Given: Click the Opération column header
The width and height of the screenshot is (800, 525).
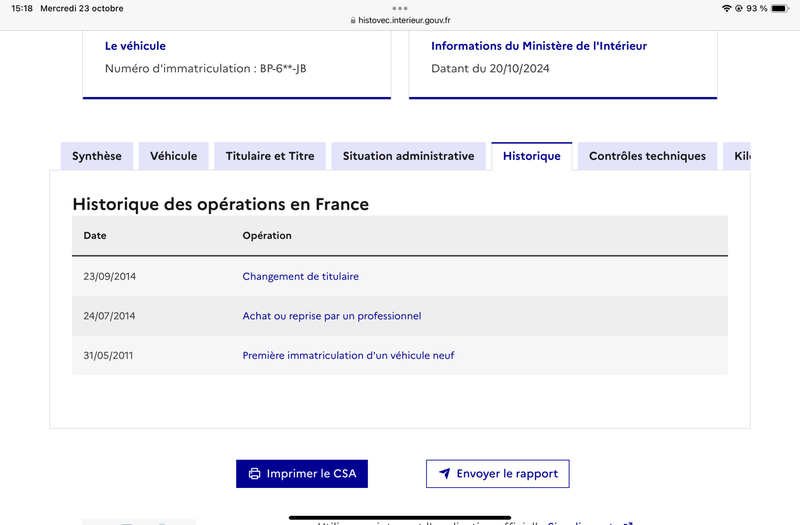Looking at the screenshot, I should click(267, 236).
